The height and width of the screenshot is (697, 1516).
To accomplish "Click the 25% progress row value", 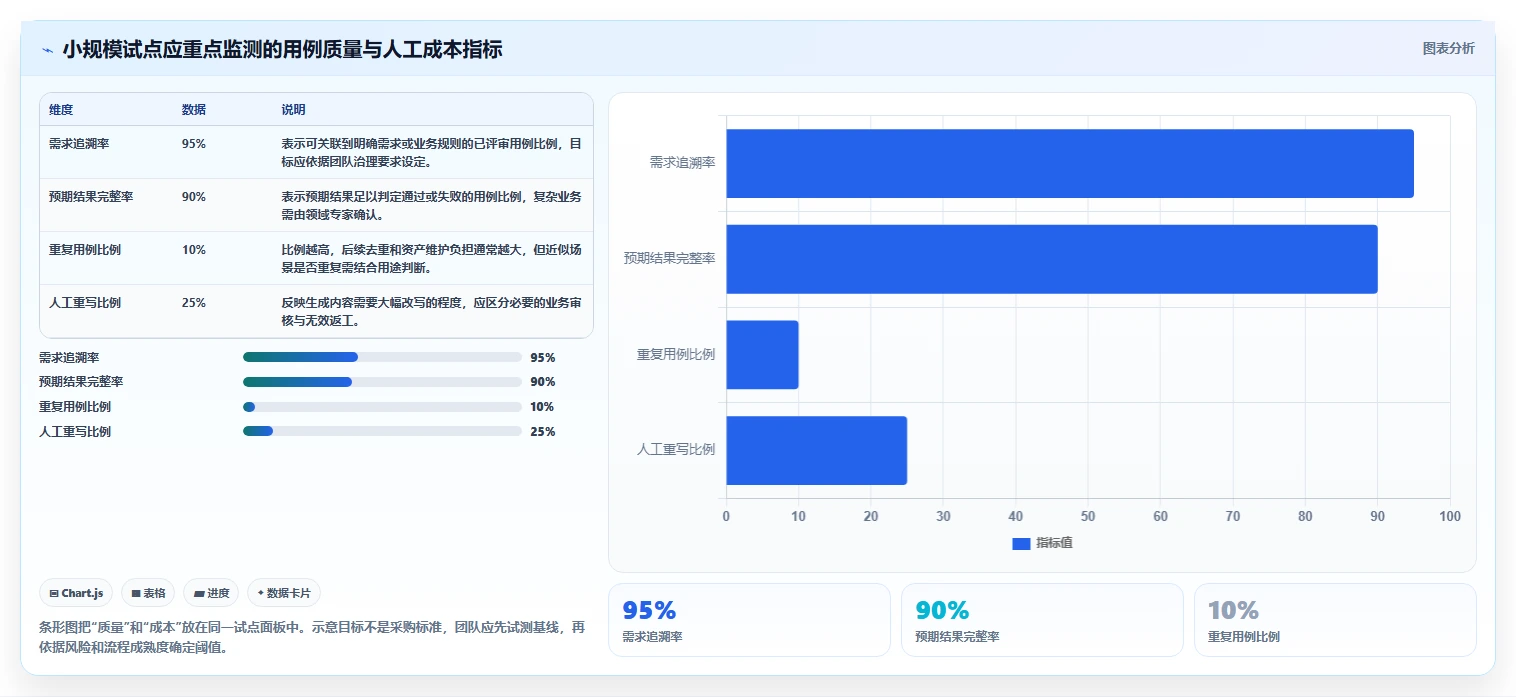I will [543, 432].
